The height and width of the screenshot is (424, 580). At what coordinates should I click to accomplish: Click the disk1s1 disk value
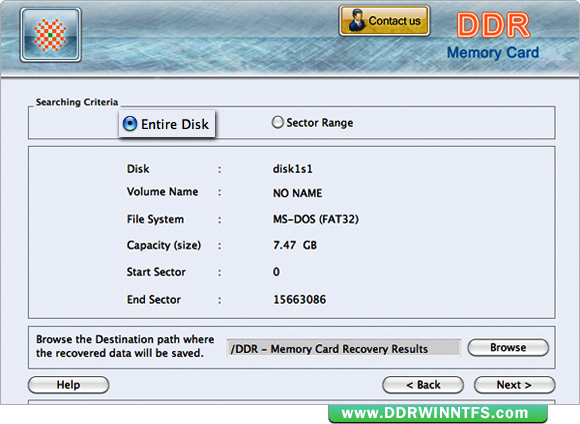coord(293,169)
